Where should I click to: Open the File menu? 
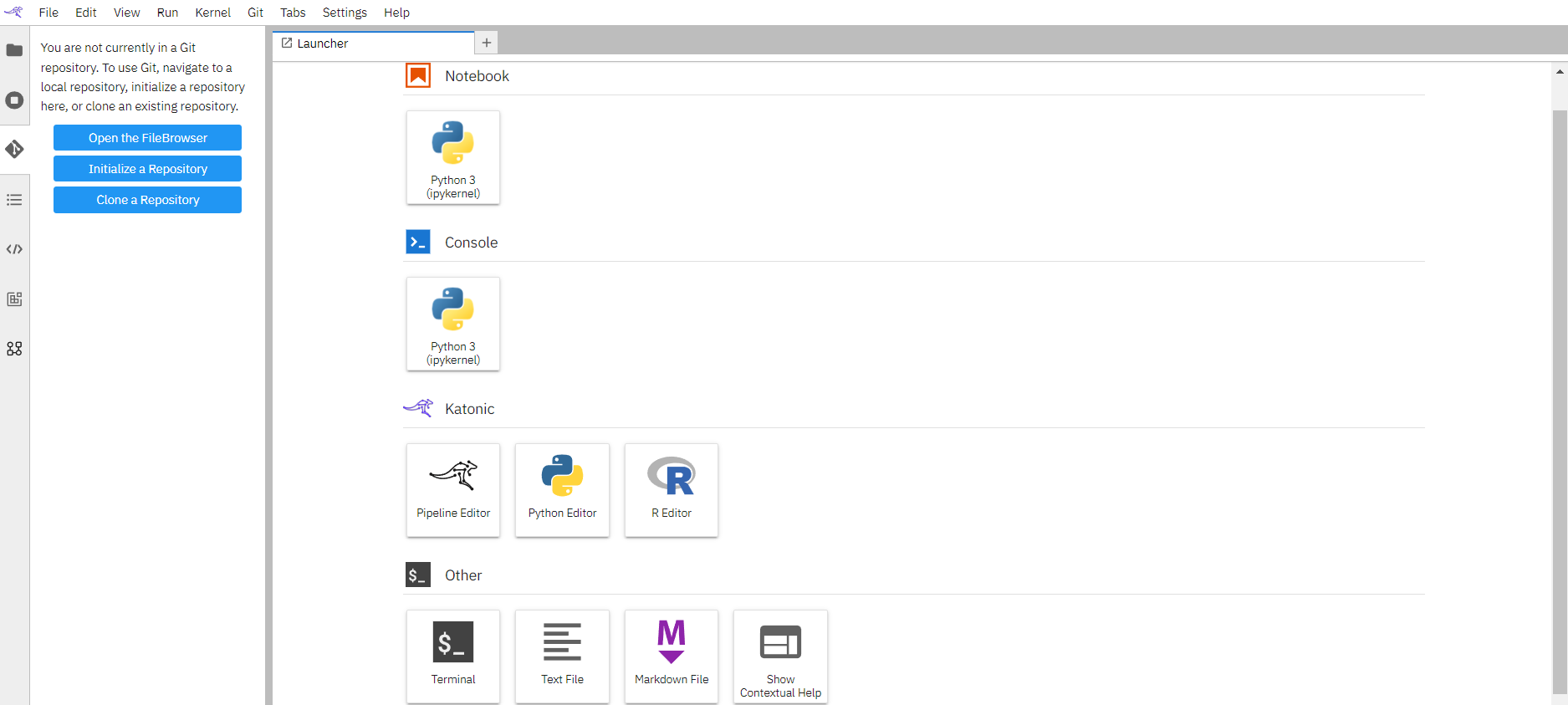(x=49, y=13)
